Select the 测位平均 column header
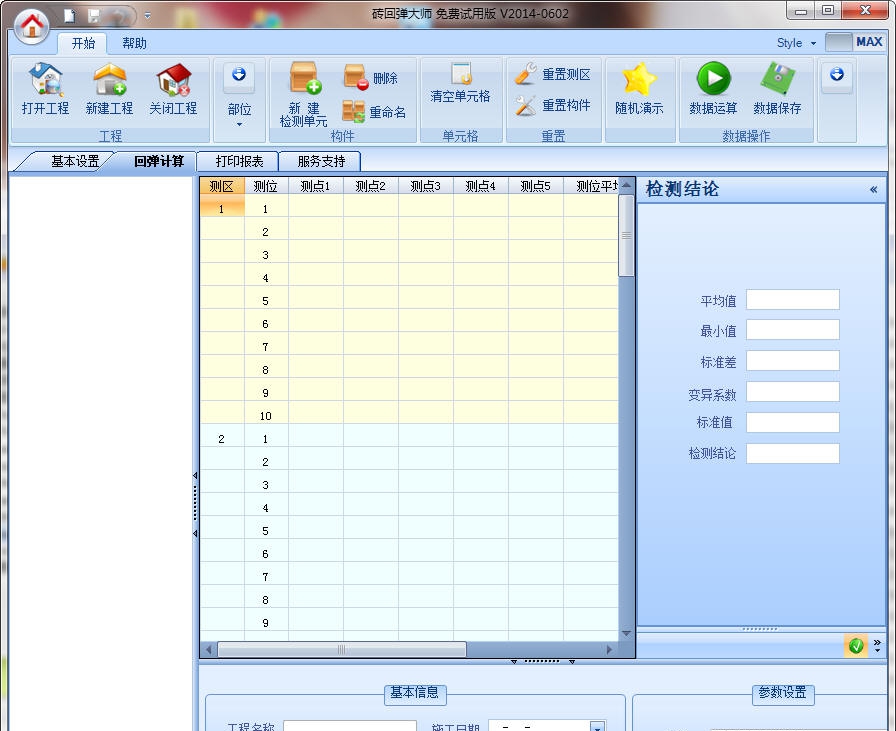The width and height of the screenshot is (896, 731). (591, 186)
